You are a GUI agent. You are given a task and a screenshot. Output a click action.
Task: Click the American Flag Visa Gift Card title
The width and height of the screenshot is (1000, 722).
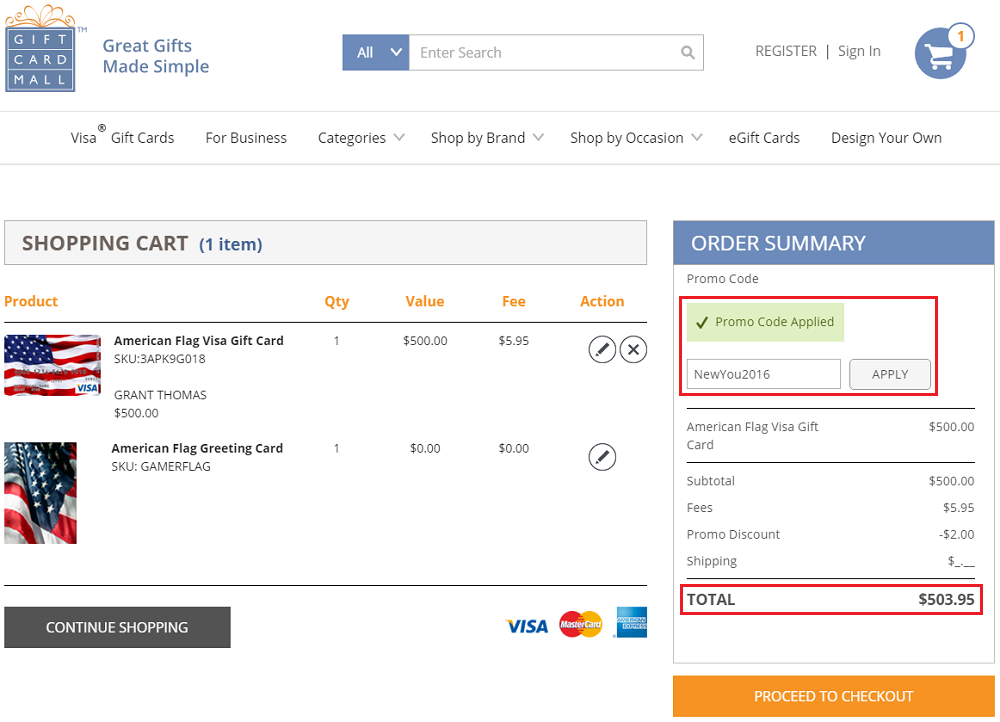[x=198, y=341]
